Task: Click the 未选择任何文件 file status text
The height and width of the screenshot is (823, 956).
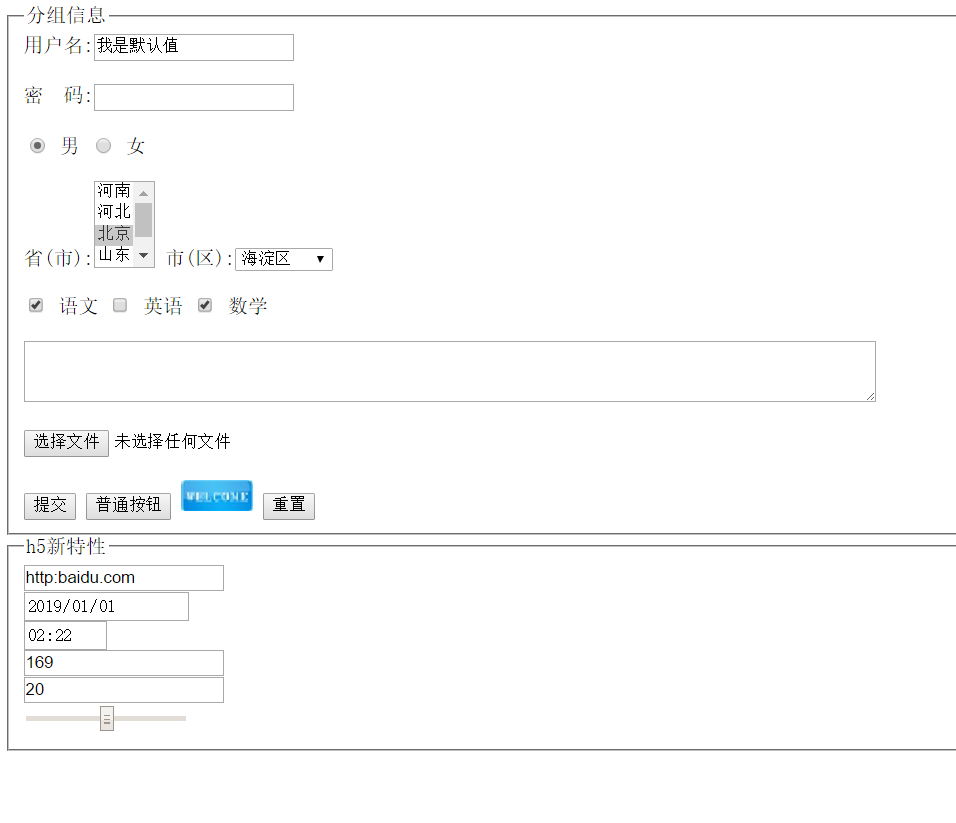Action: (x=173, y=441)
